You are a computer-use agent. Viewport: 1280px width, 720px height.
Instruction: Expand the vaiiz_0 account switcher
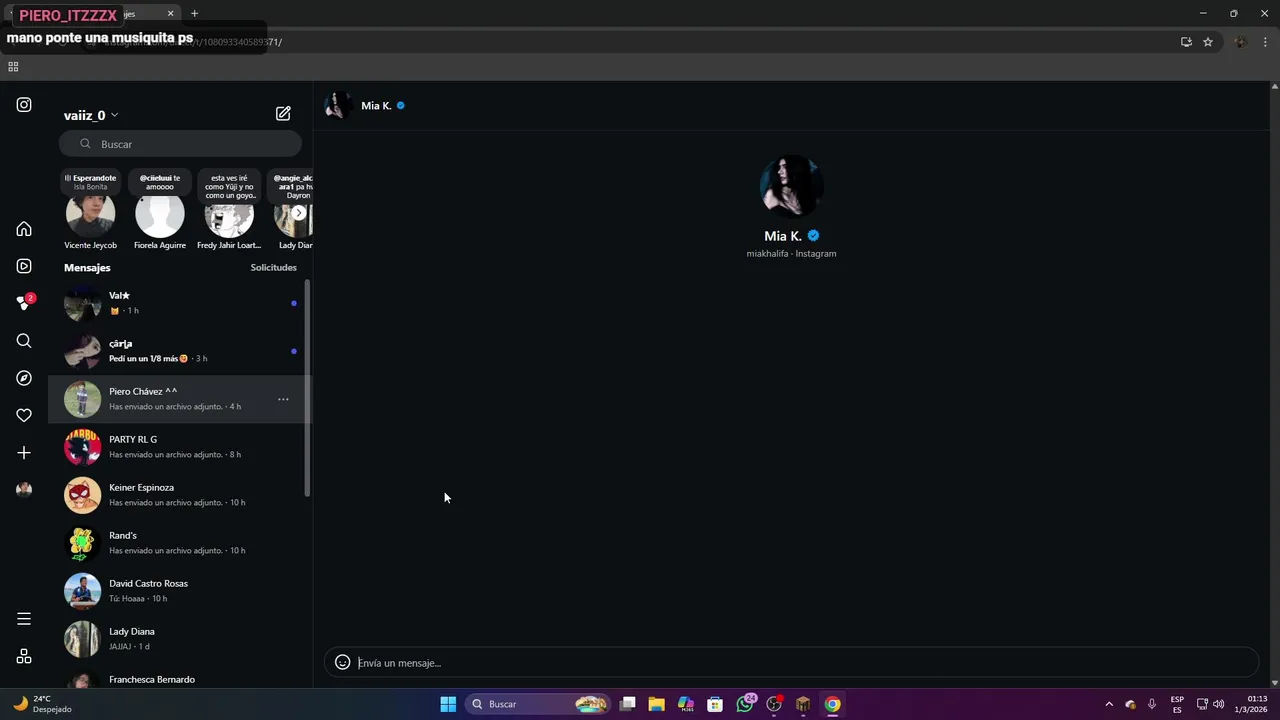(91, 115)
